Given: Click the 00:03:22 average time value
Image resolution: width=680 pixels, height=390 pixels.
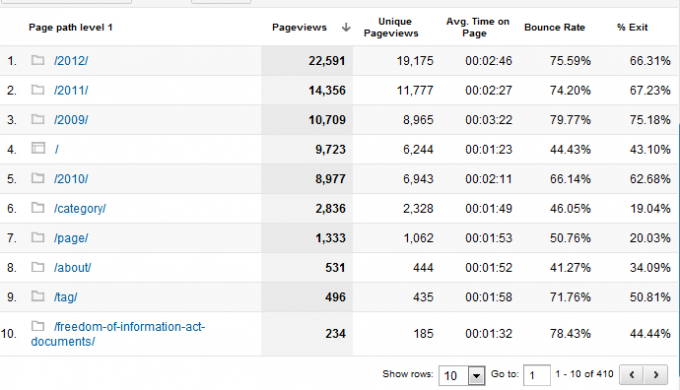Looking at the screenshot, I should [x=489, y=120].
